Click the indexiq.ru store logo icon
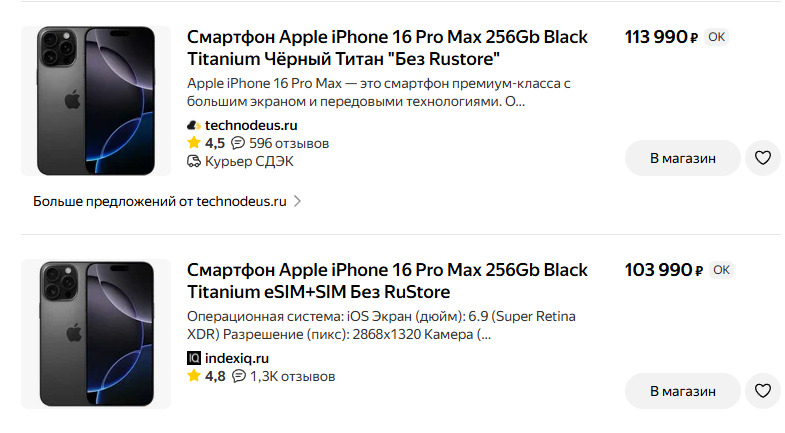 tap(194, 358)
